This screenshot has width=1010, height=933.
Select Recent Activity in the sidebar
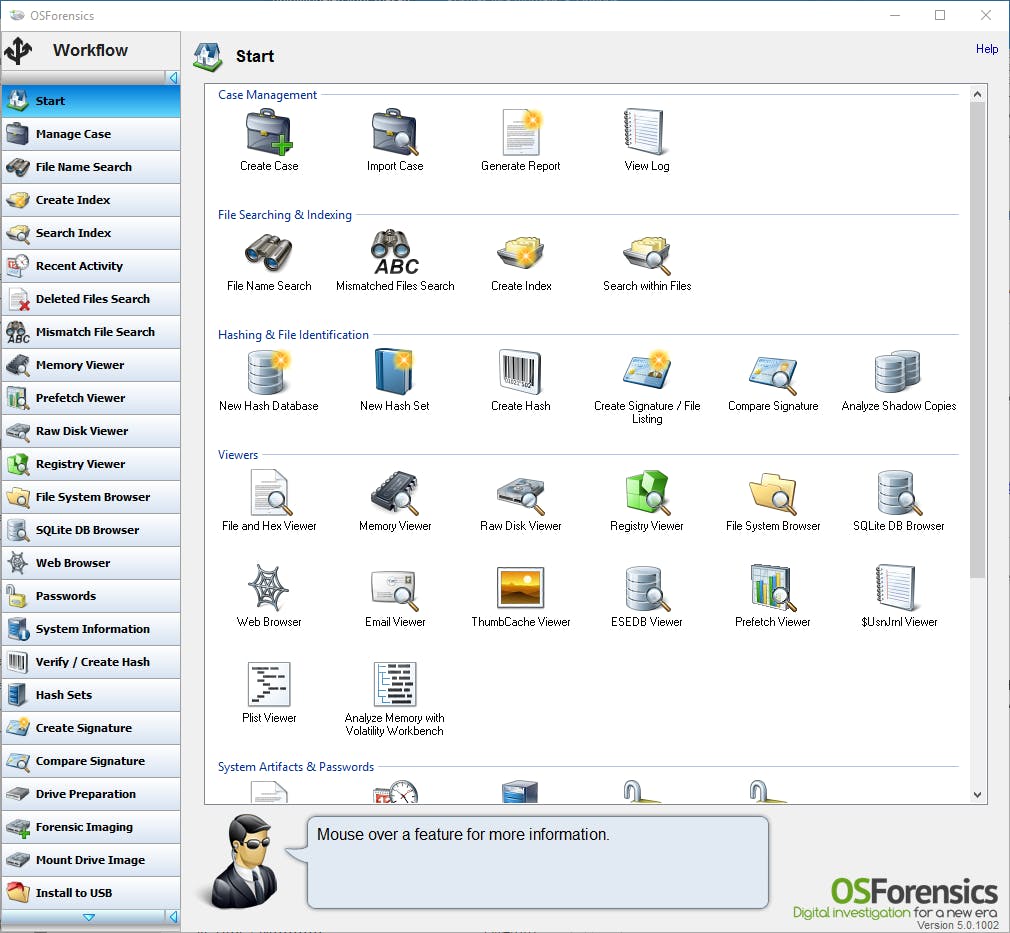pos(91,266)
